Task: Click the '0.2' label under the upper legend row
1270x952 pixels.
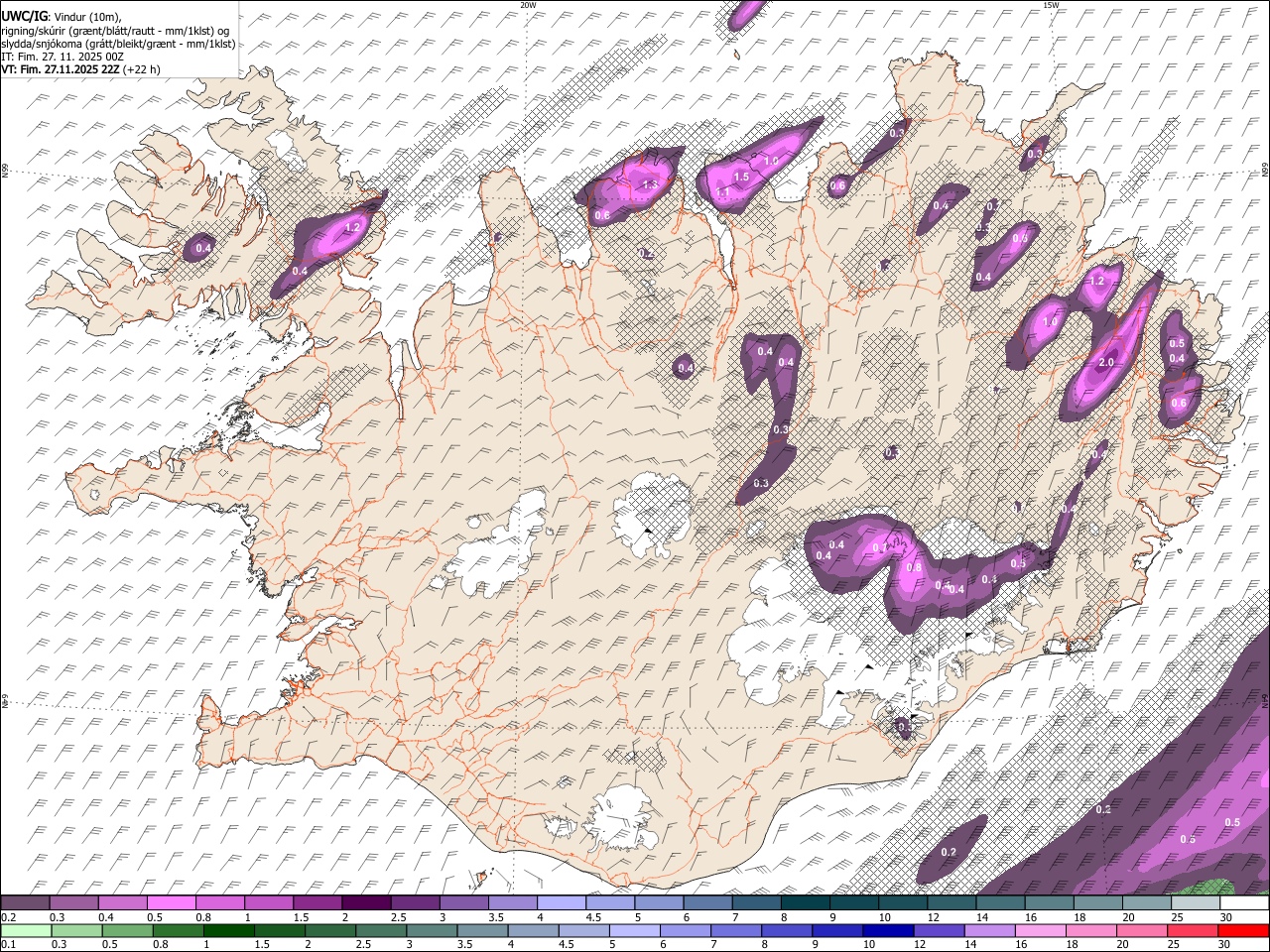Action: (8, 917)
